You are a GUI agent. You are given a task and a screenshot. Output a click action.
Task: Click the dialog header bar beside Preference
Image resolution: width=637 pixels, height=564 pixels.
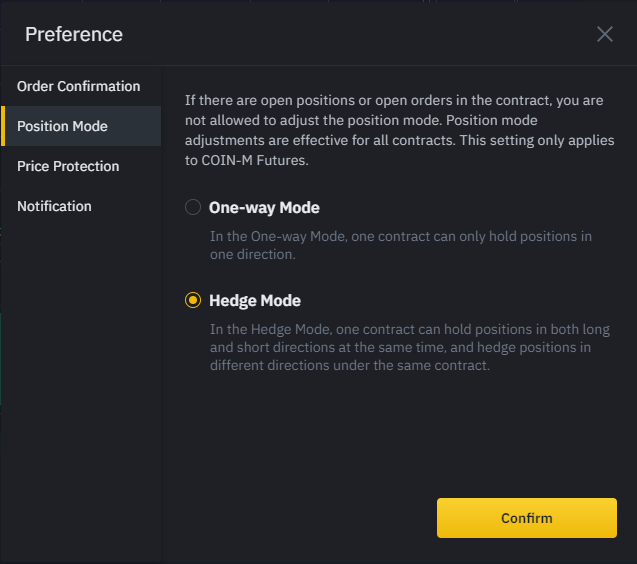coord(350,34)
